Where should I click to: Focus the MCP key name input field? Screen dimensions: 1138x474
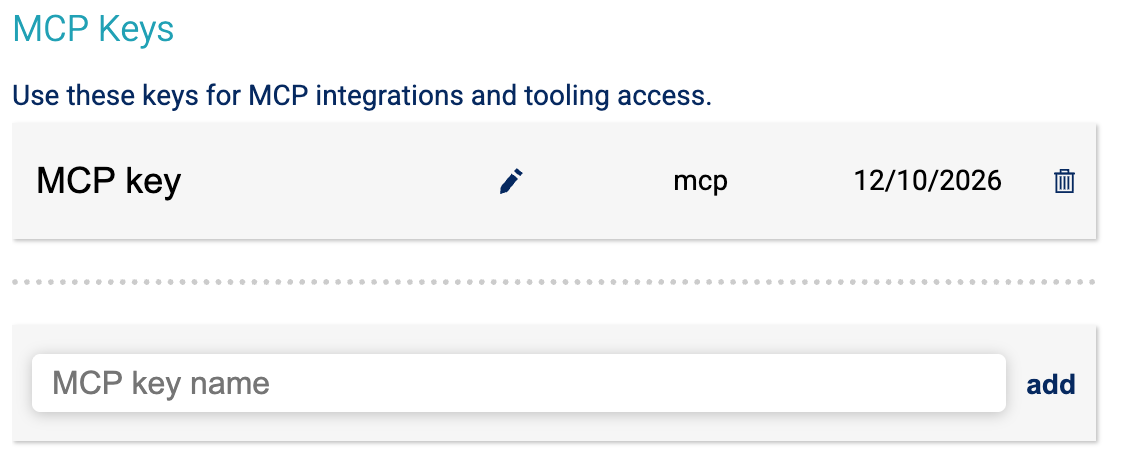click(x=518, y=383)
